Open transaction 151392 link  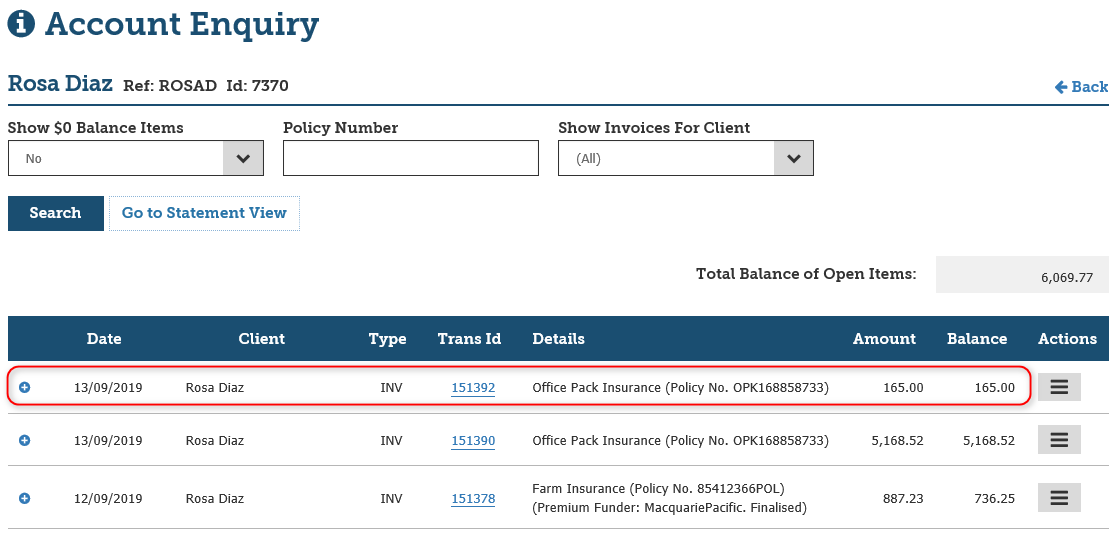coord(473,387)
